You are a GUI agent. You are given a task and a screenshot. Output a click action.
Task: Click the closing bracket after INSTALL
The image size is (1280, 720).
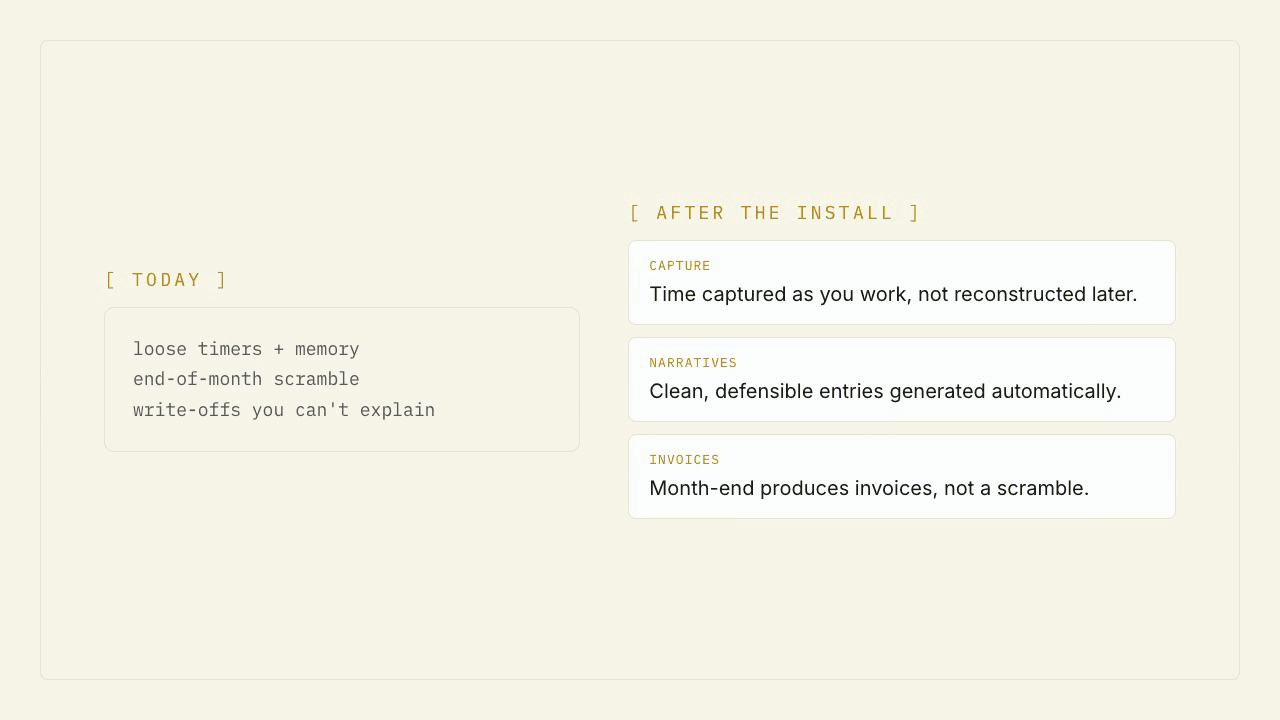pyautogui.click(x=915, y=213)
